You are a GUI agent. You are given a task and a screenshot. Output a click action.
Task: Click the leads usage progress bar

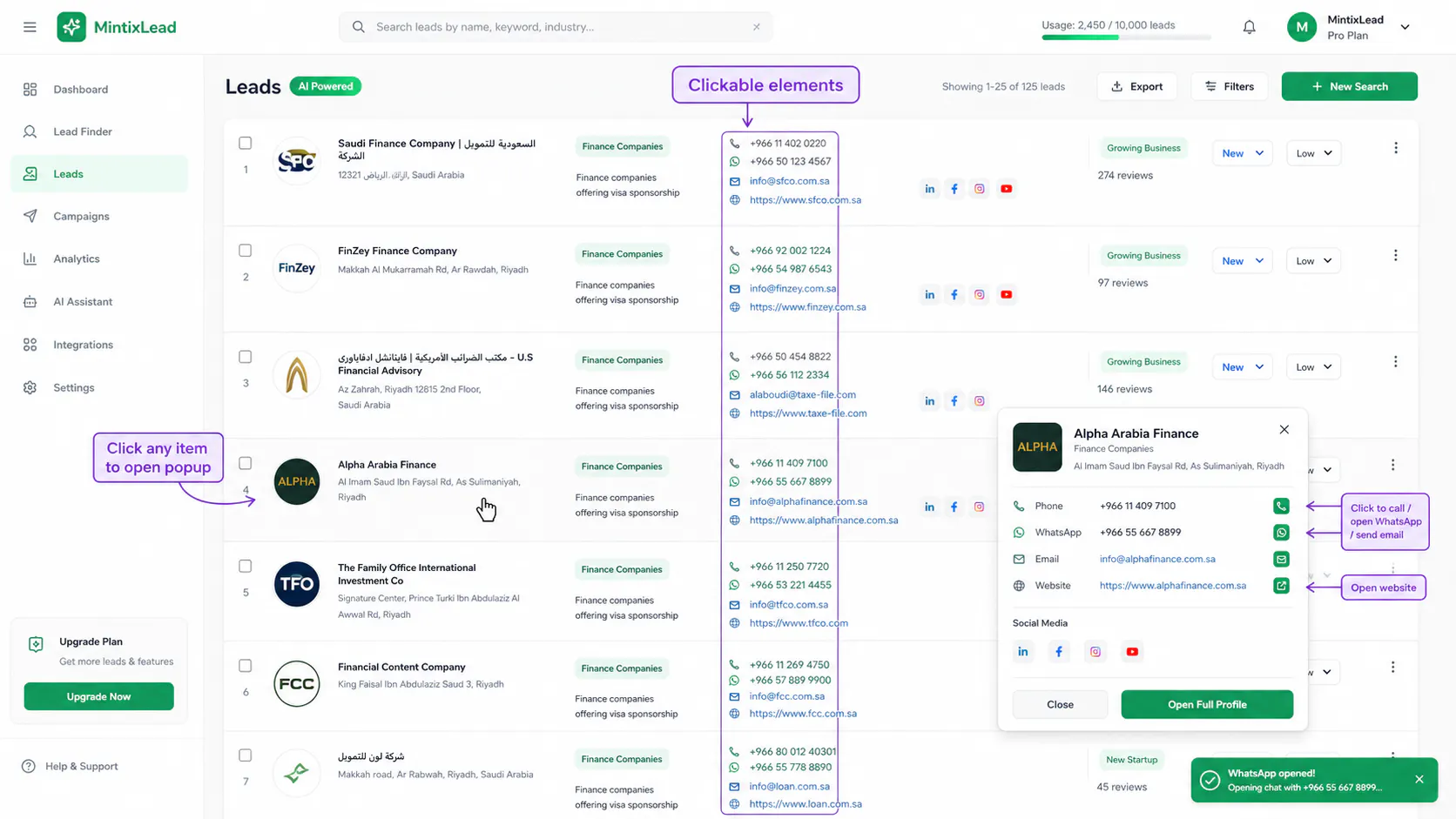click(1126, 37)
